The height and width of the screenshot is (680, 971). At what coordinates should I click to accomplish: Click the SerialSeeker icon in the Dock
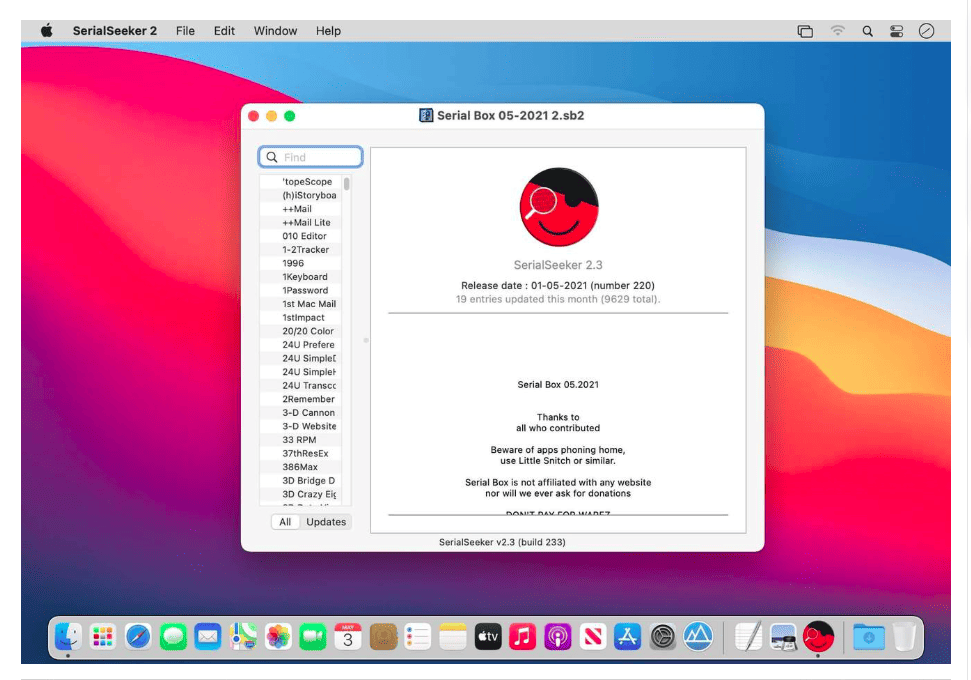coord(818,637)
